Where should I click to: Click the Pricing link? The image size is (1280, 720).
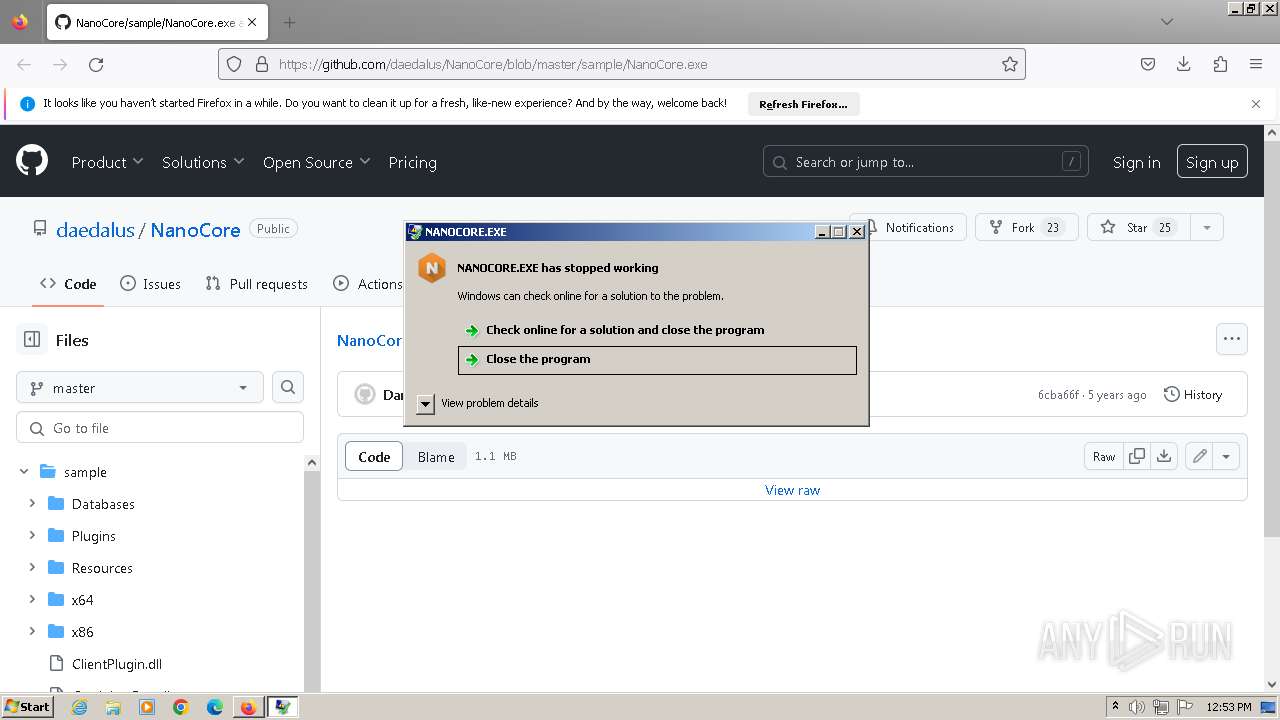412,162
